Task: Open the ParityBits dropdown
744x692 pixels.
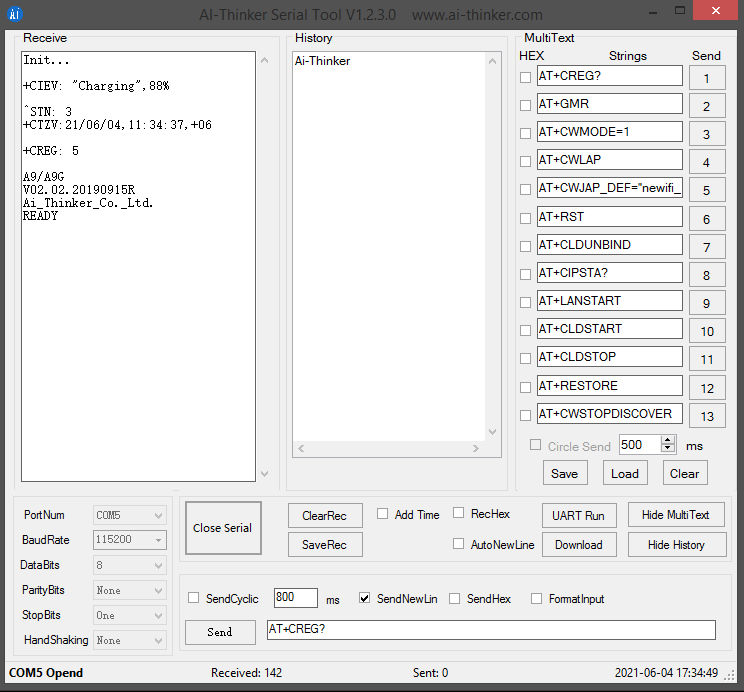Action: pyautogui.click(x=130, y=590)
